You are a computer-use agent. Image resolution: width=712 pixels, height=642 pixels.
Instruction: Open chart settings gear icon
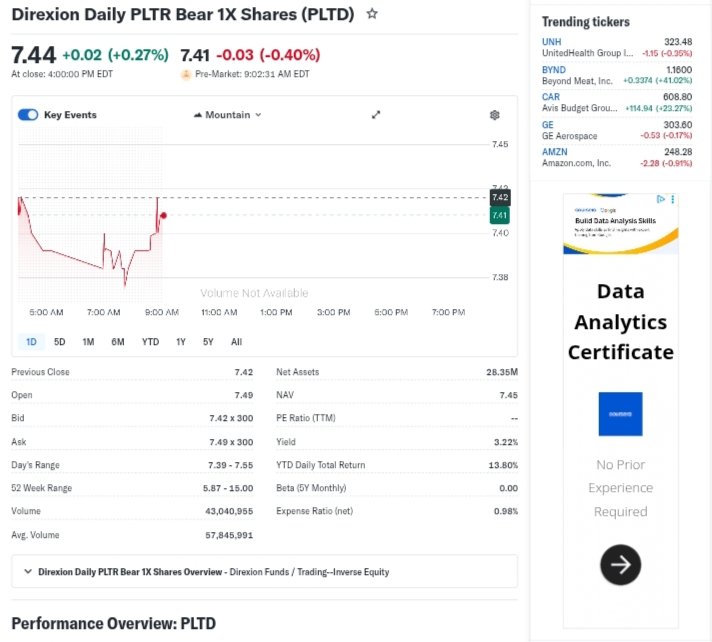(495, 115)
